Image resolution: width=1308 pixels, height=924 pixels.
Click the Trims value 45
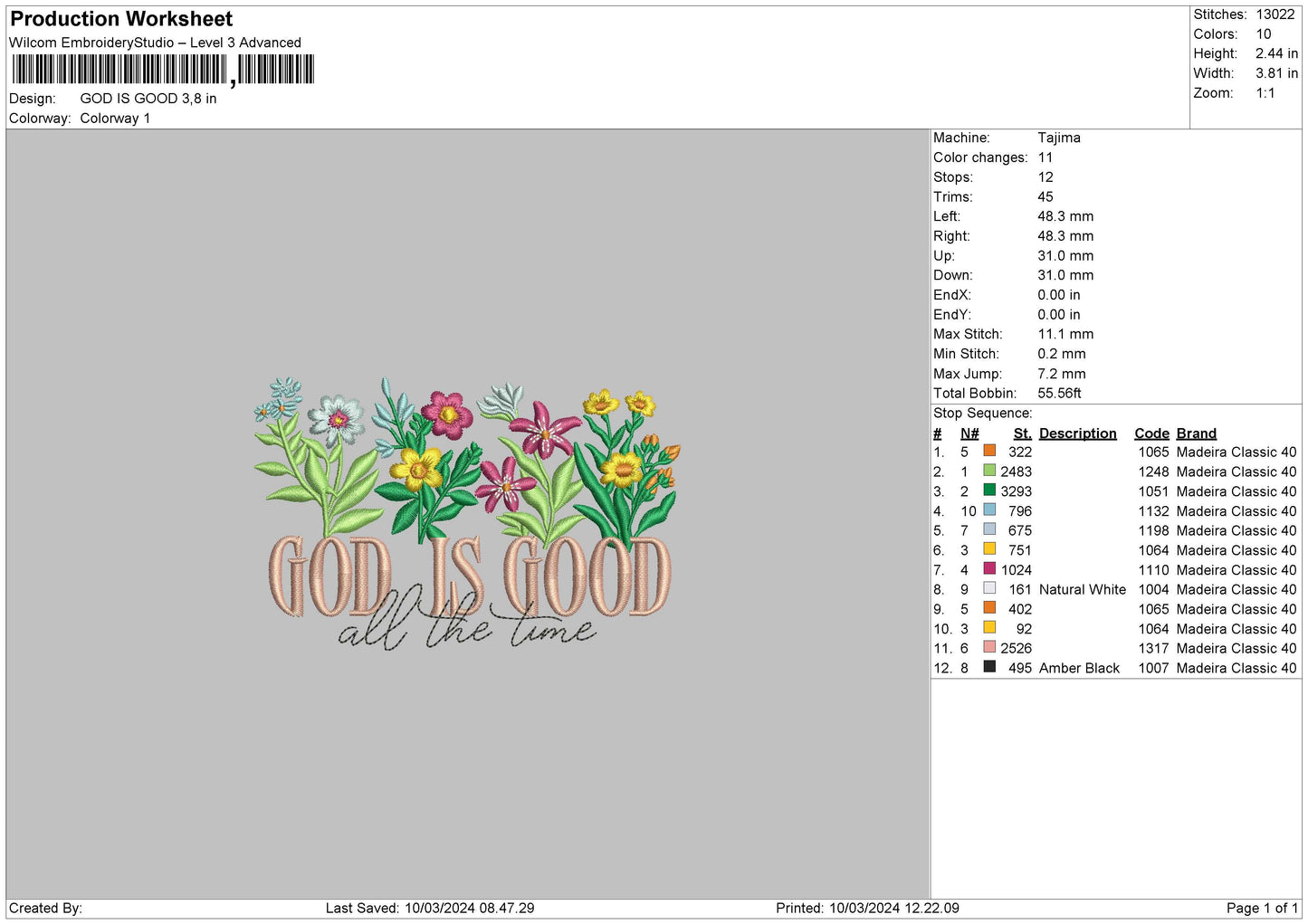coord(1045,196)
